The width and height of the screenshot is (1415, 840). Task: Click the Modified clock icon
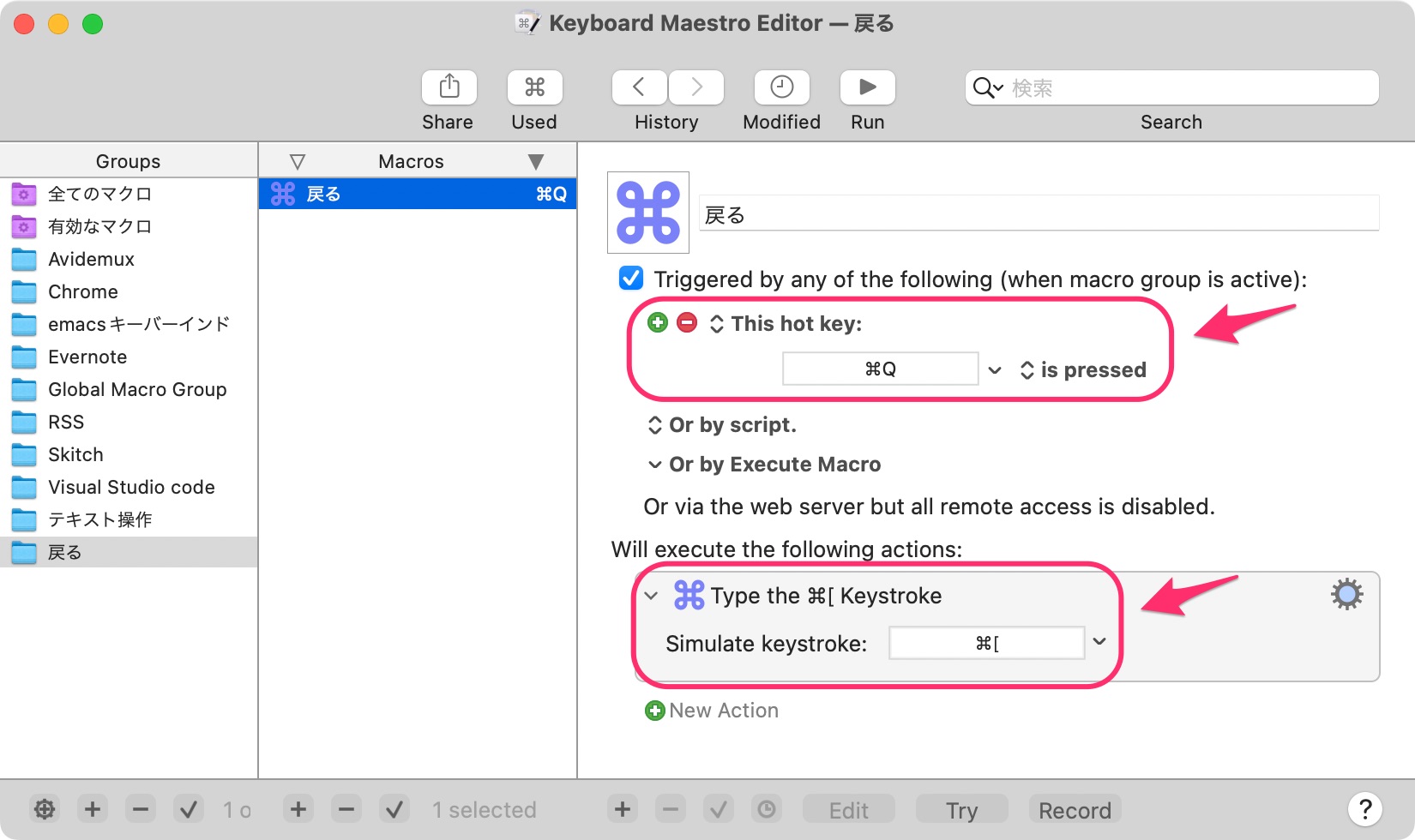[x=781, y=87]
